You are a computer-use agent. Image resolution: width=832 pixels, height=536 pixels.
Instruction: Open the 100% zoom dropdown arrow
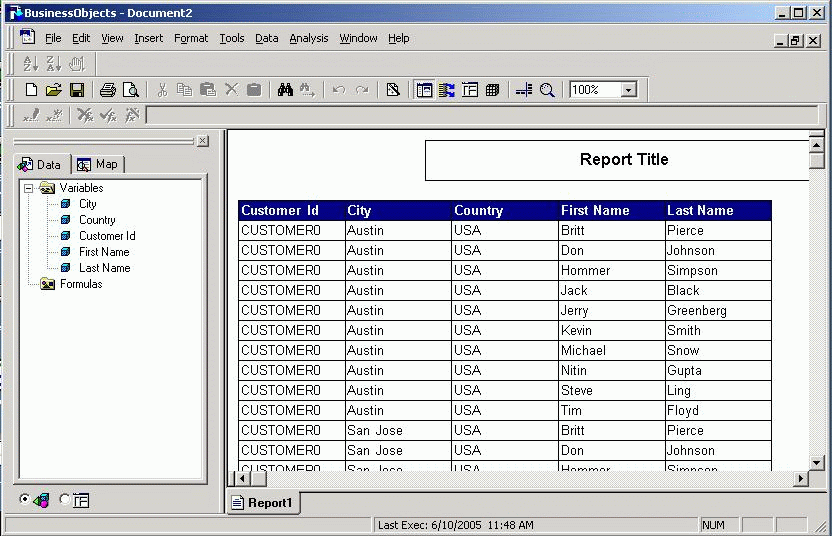pos(628,90)
